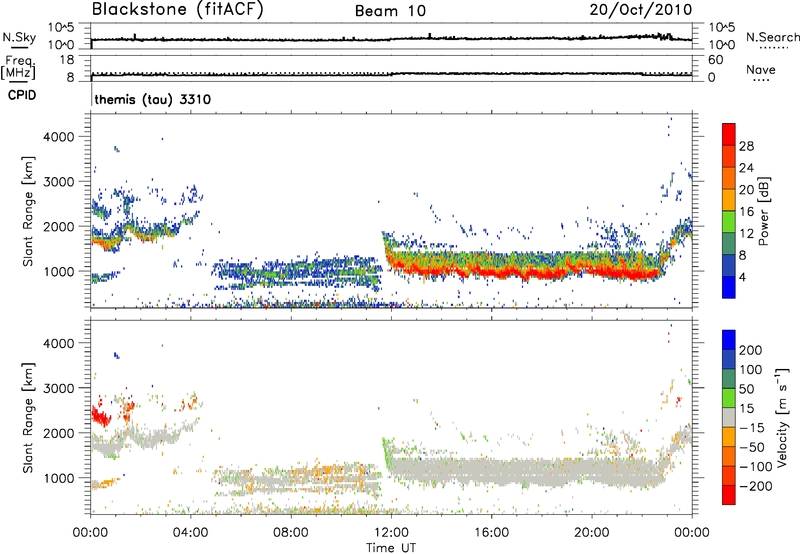Click the '50' label on Velocity colorbar

tap(747, 389)
